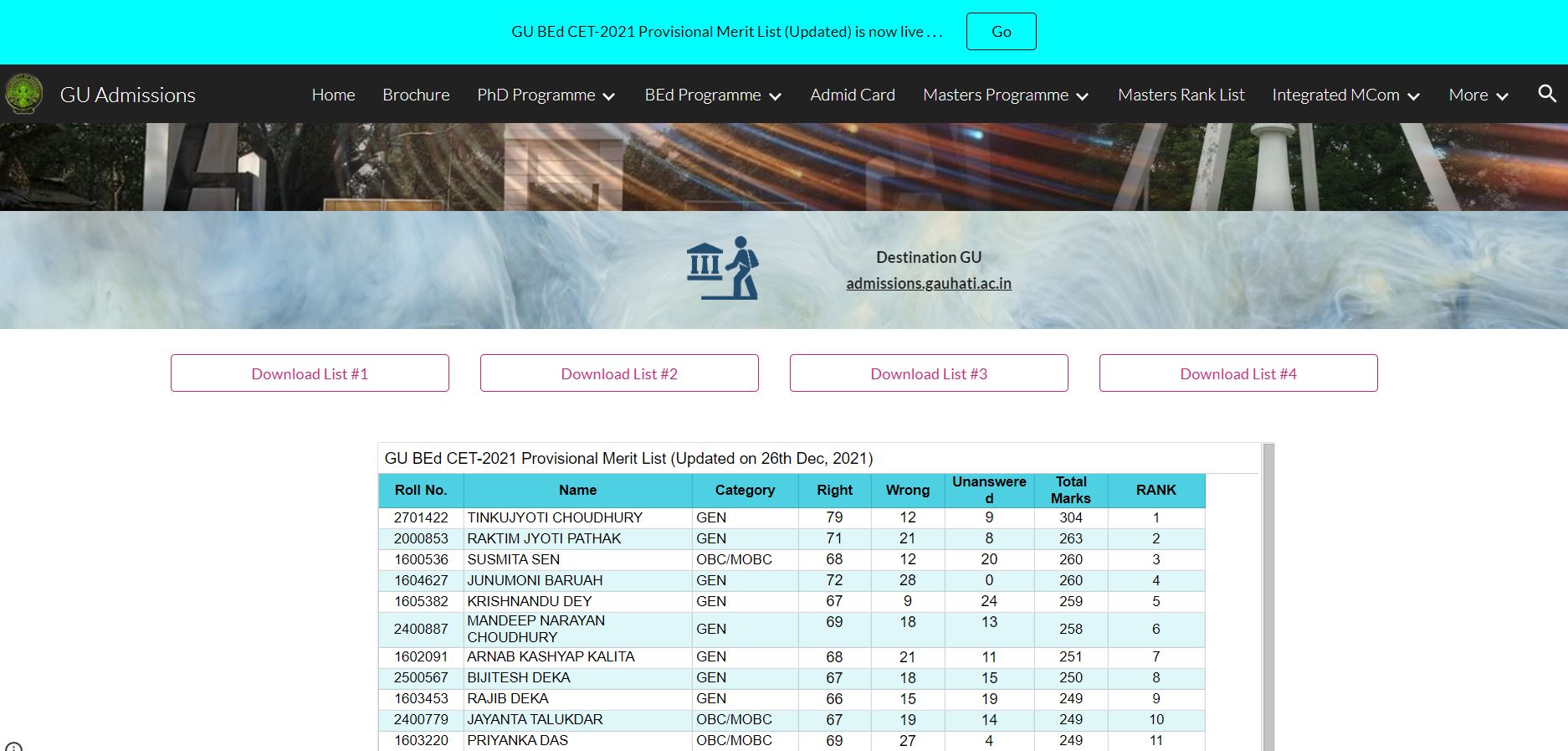Open the Masters Rank List page
1568x751 pixels.
coord(1181,95)
